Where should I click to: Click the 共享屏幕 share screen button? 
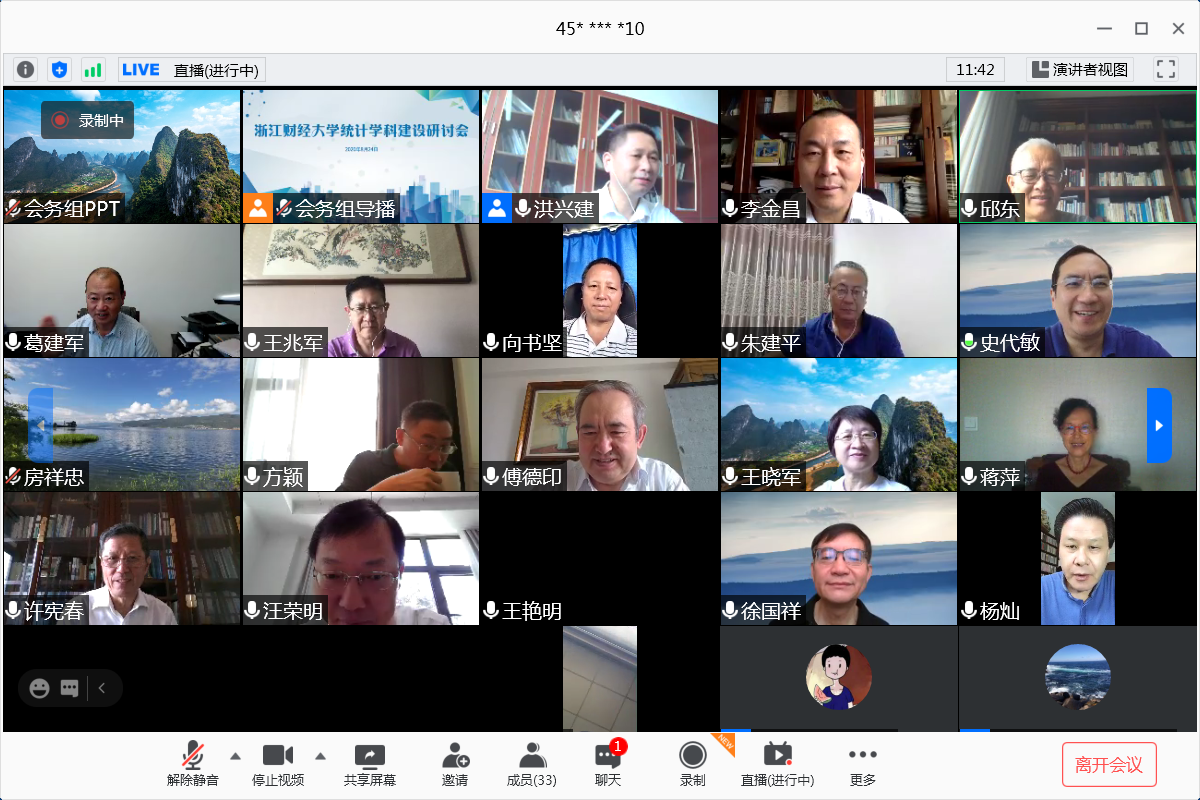pyautogui.click(x=369, y=764)
